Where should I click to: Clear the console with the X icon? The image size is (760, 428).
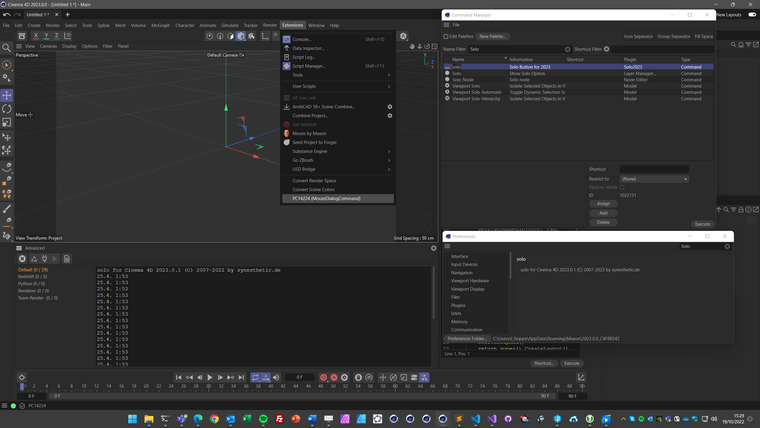pos(22,259)
